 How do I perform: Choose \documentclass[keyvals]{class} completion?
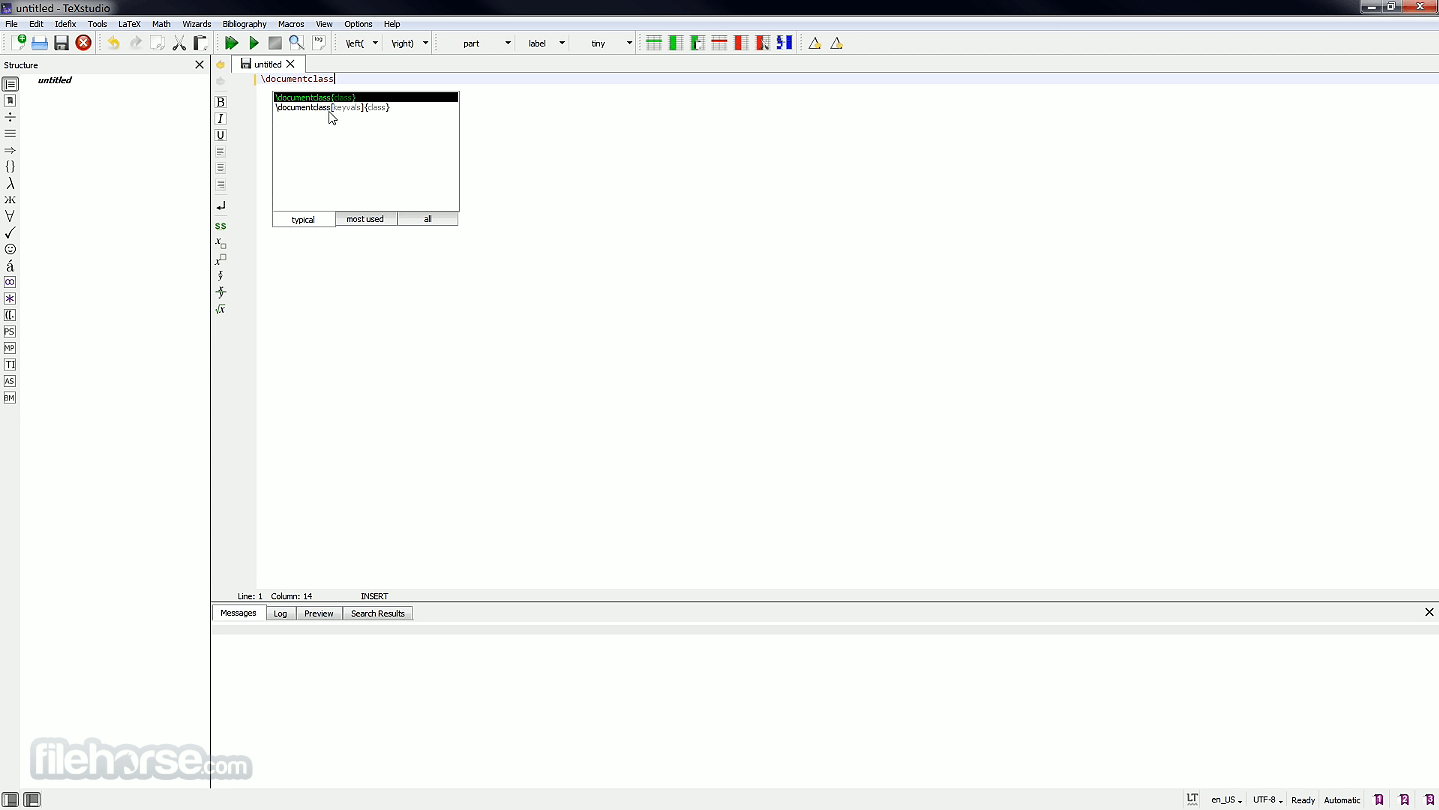click(365, 107)
